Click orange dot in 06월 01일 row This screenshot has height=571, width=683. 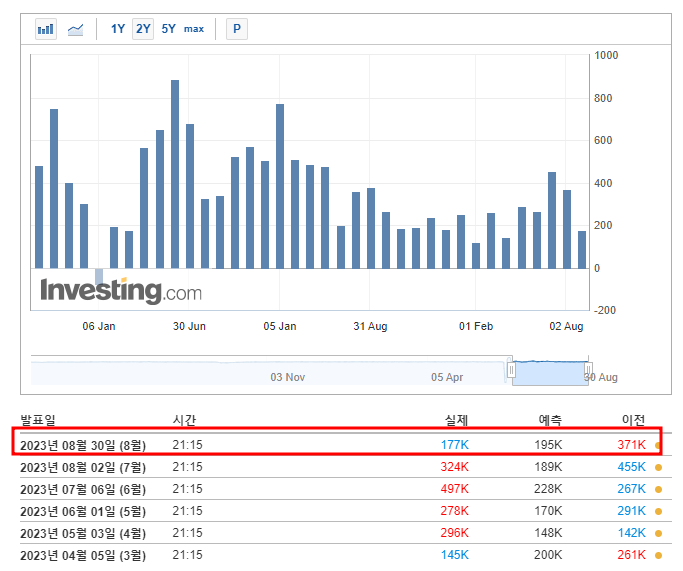pyautogui.click(x=658, y=511)
